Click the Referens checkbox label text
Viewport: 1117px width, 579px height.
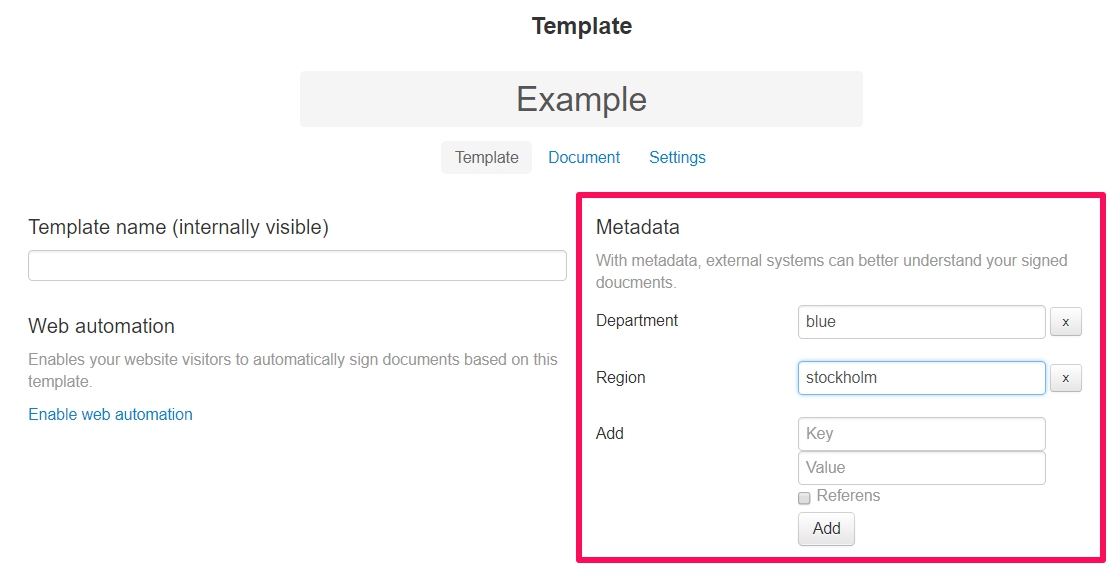point(848,496)
